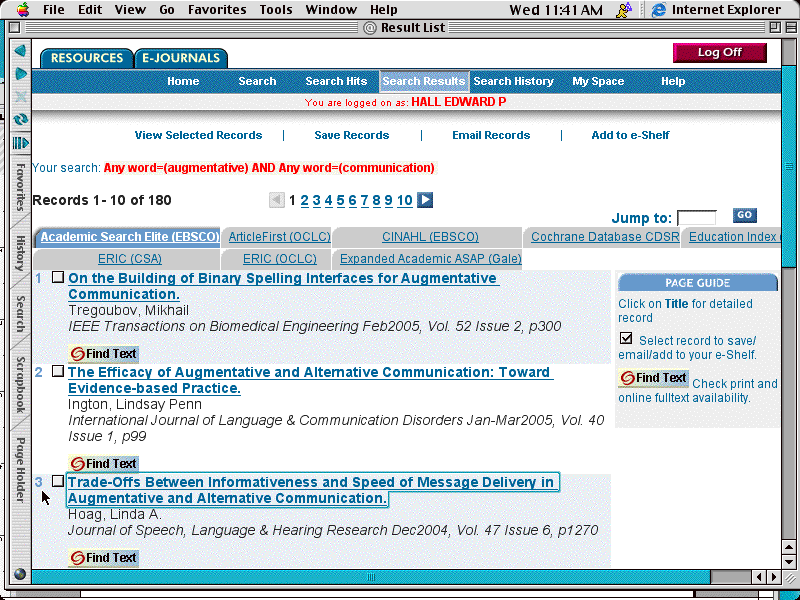Click the Log Off button
The height and width of the screenshot is (600, 800).
point(719,53)
